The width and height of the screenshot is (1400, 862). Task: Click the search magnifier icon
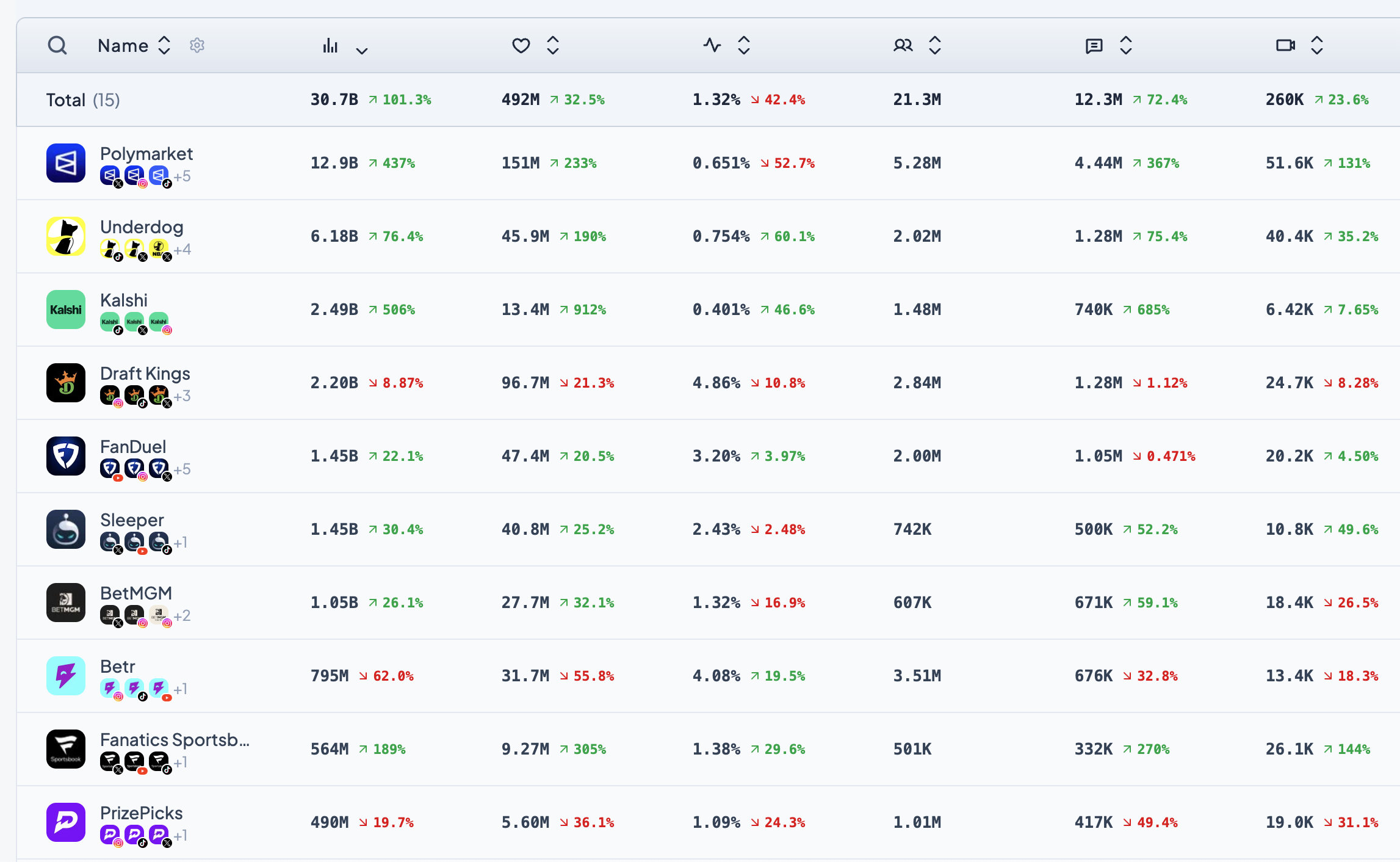coord(57,45)
